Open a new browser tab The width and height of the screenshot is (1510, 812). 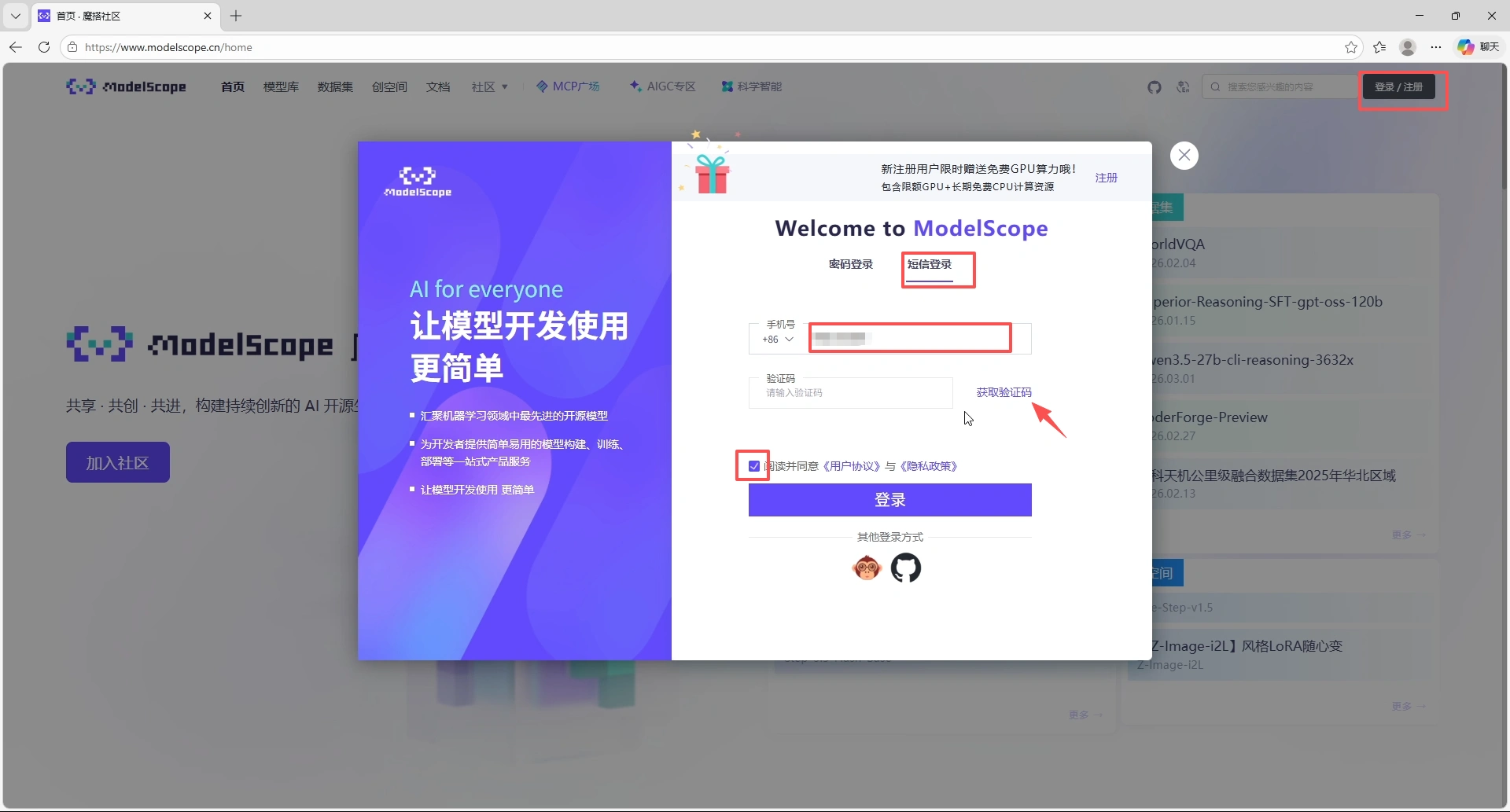point(236,16)
